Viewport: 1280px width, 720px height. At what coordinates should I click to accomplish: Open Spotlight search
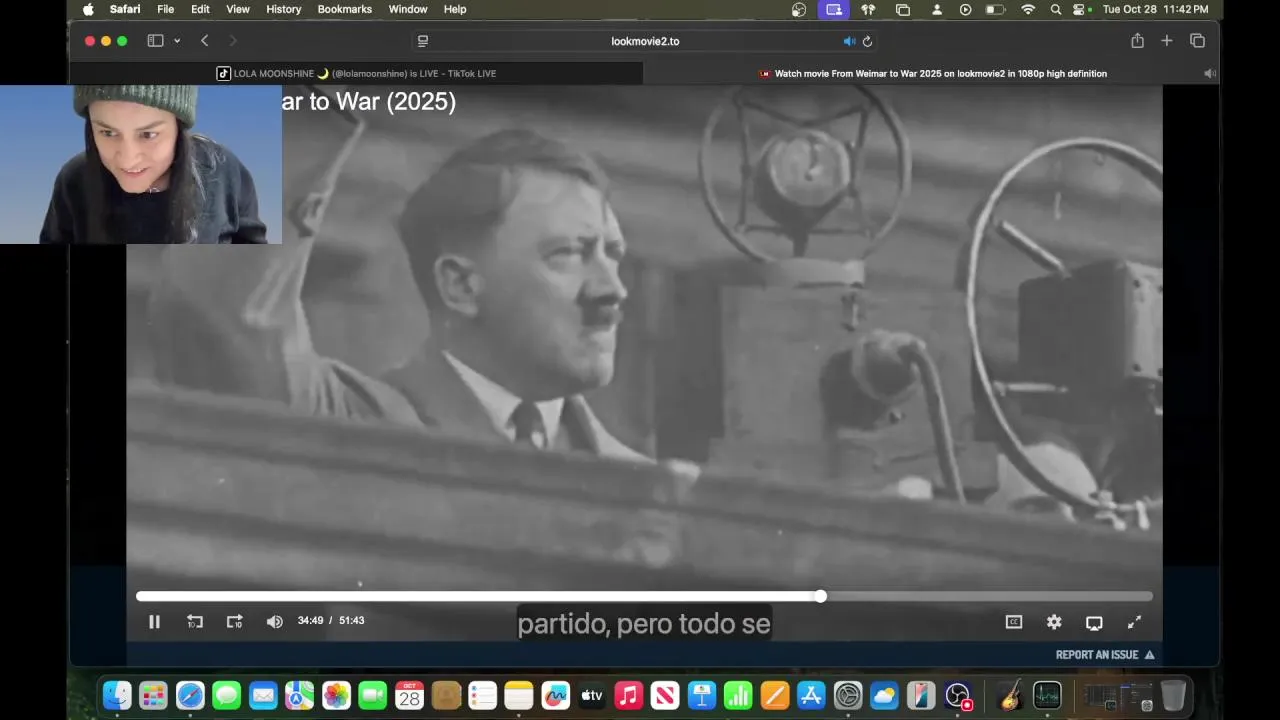[1056, 9]
